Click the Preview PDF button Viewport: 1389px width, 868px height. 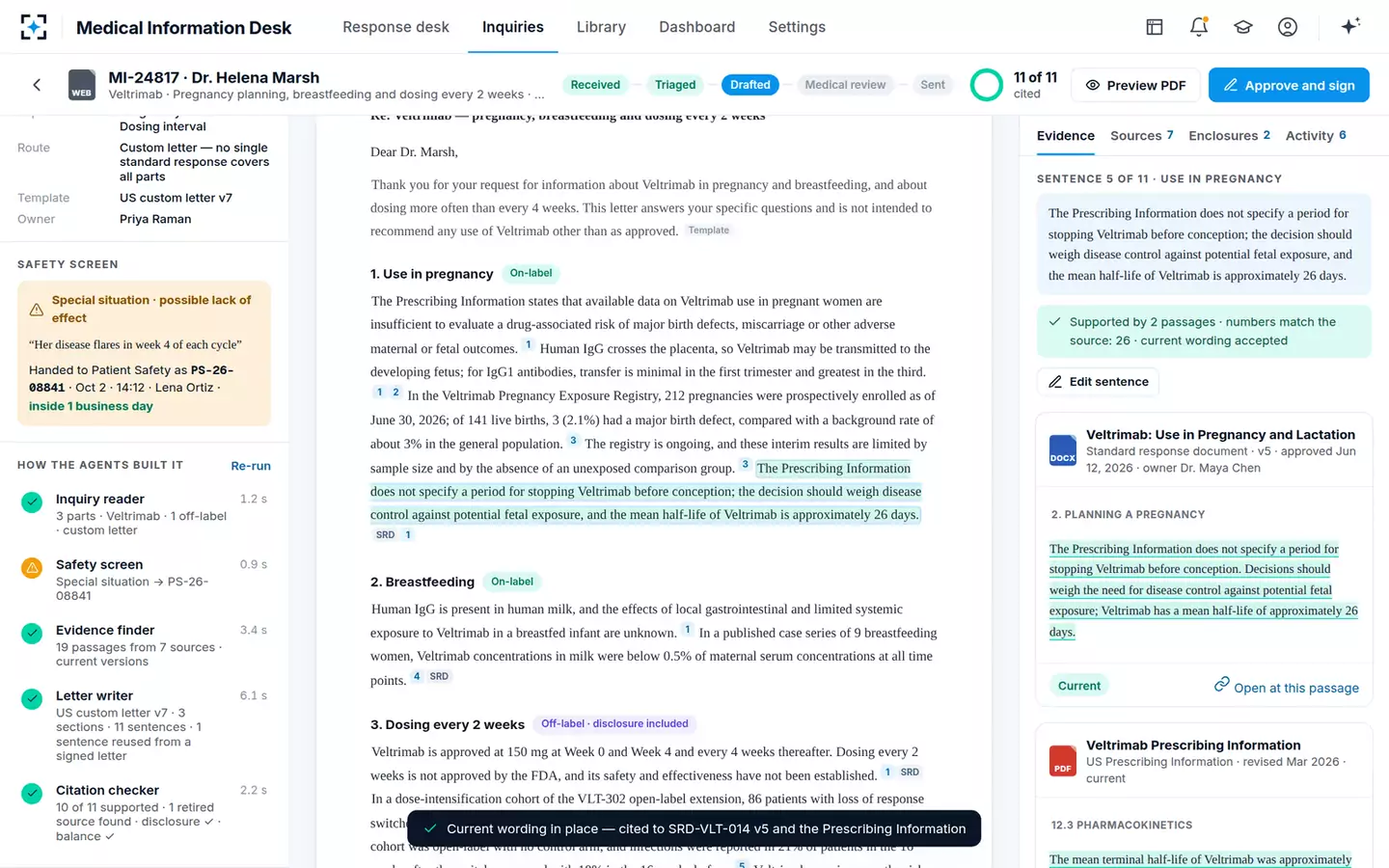(x=1136, y=85)
